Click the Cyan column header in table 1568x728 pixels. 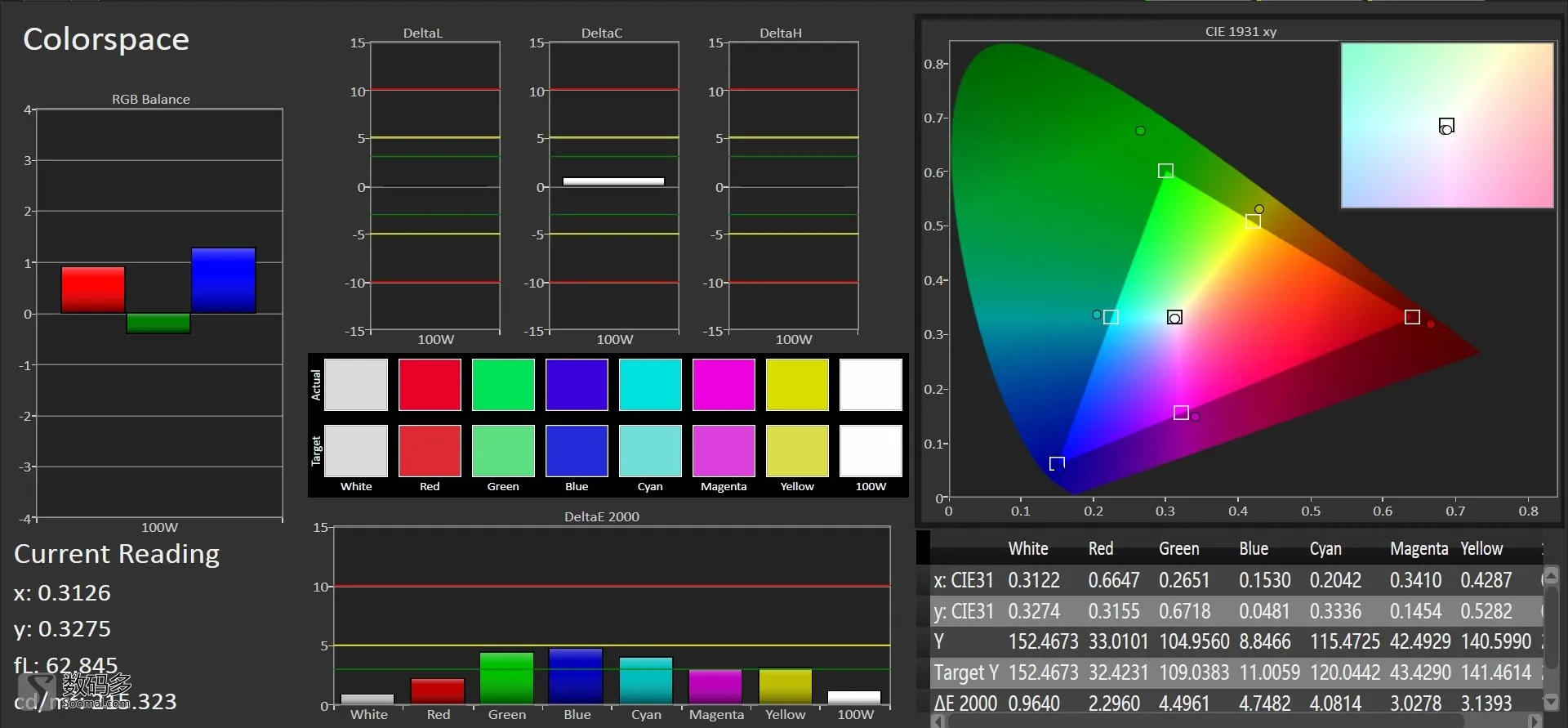[x=1325, y=549]
